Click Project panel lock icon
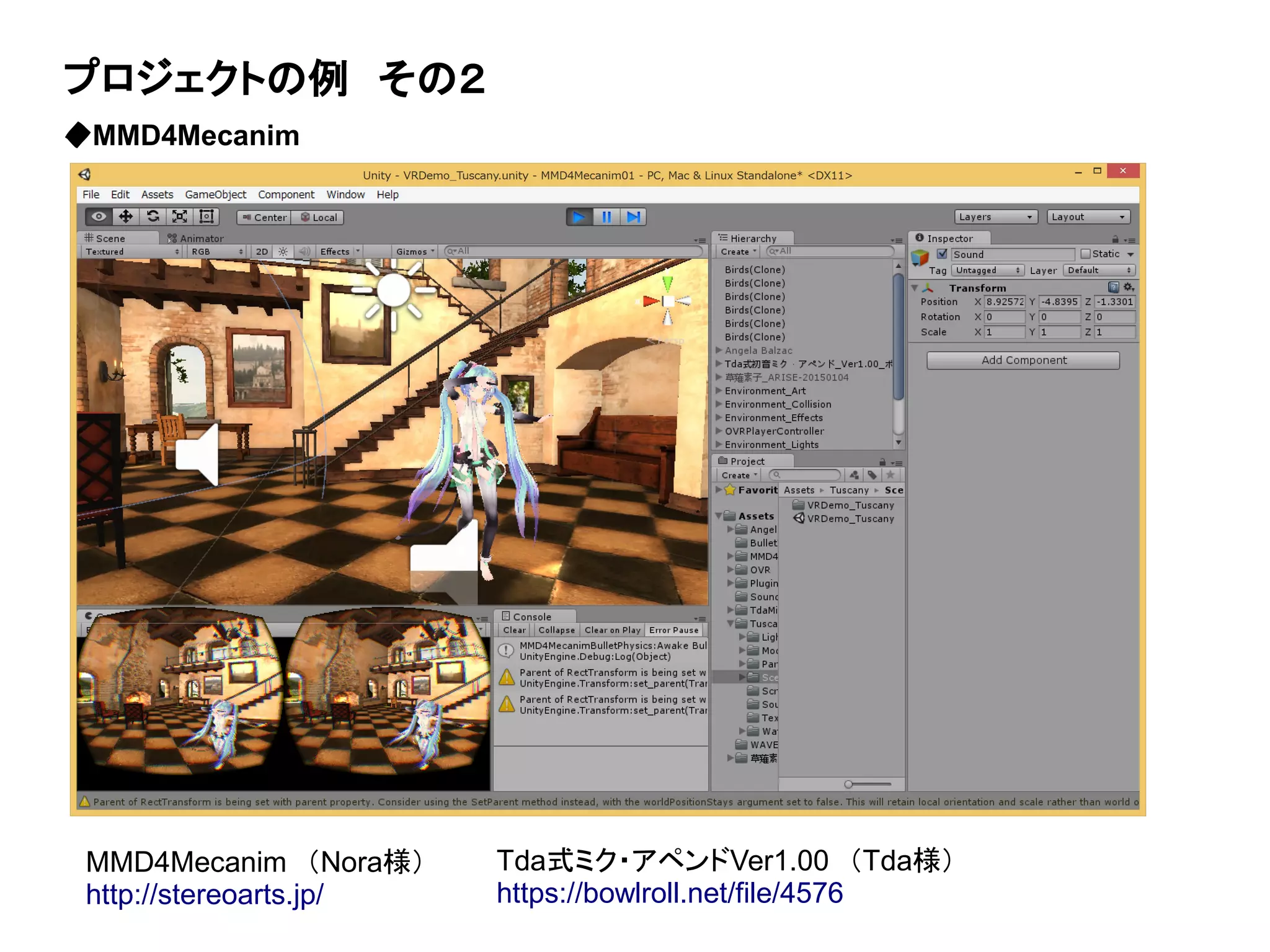1270x952 pixels. pyautogui.click(x=882, y=462)
